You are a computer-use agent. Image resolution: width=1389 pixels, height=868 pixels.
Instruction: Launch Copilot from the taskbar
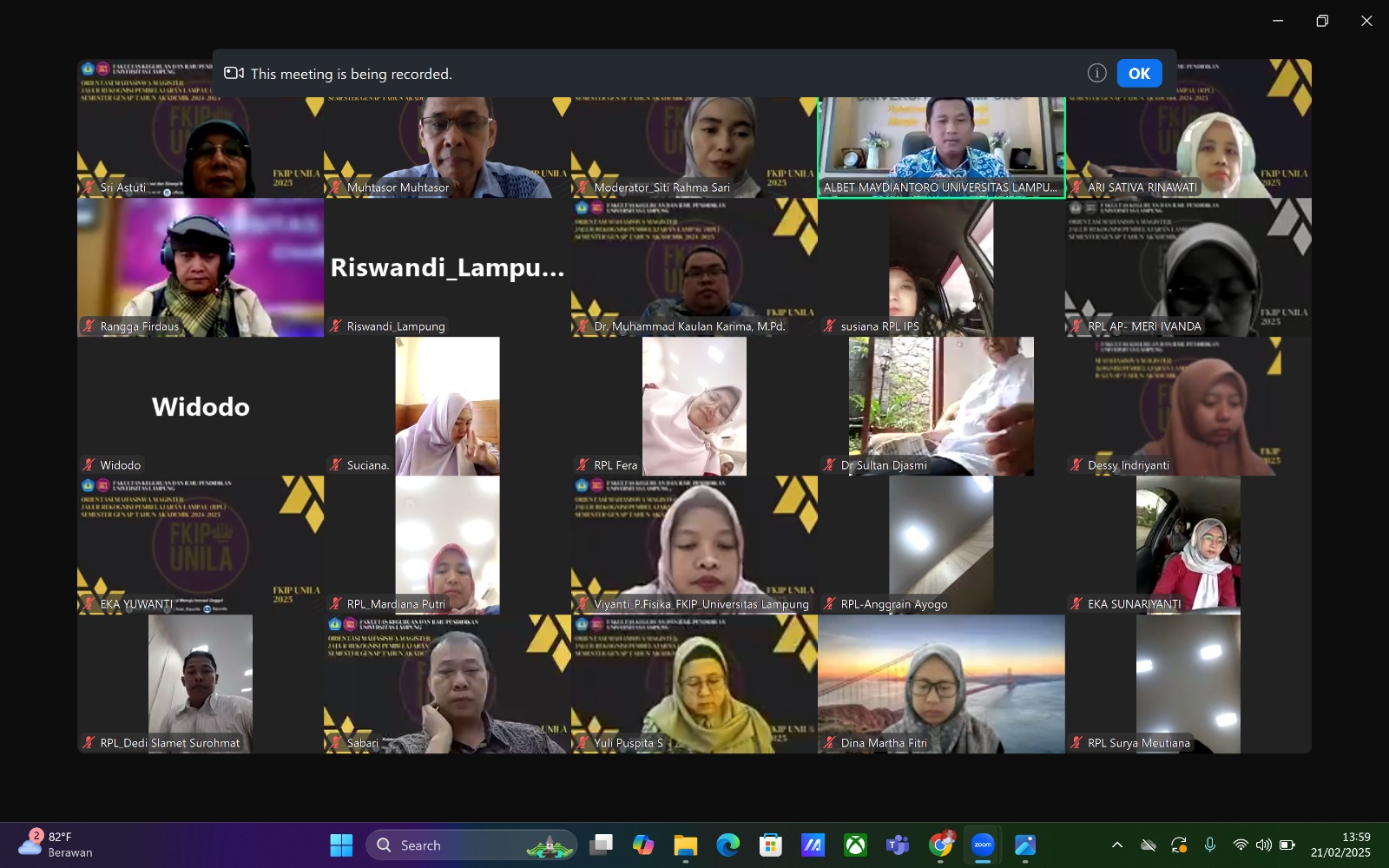642,845
